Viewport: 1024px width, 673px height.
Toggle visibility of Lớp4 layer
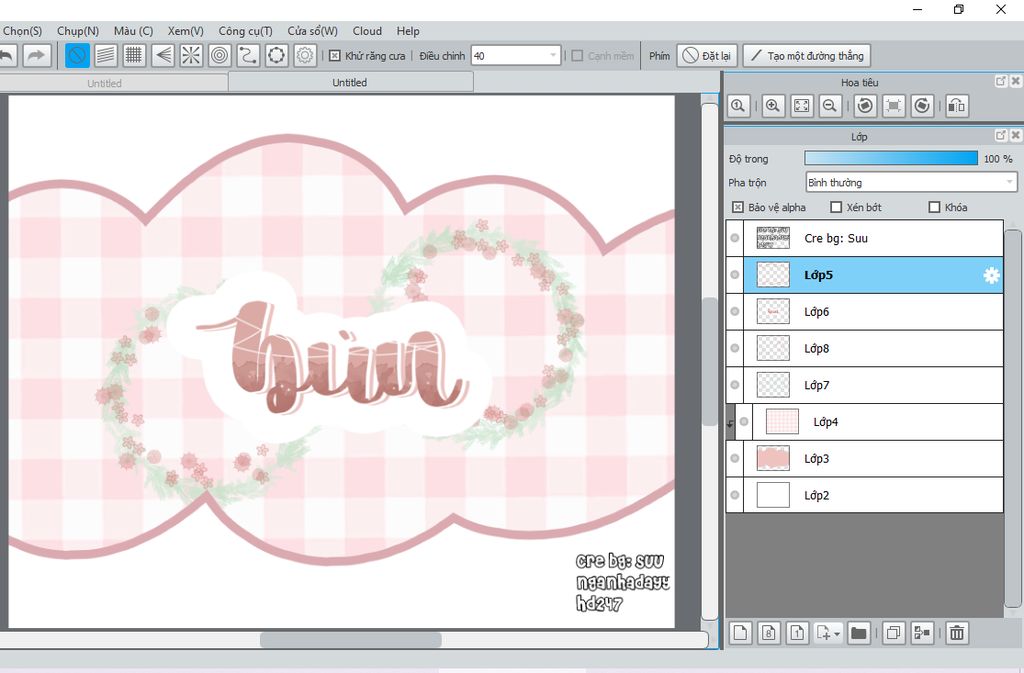coord(744,422)
